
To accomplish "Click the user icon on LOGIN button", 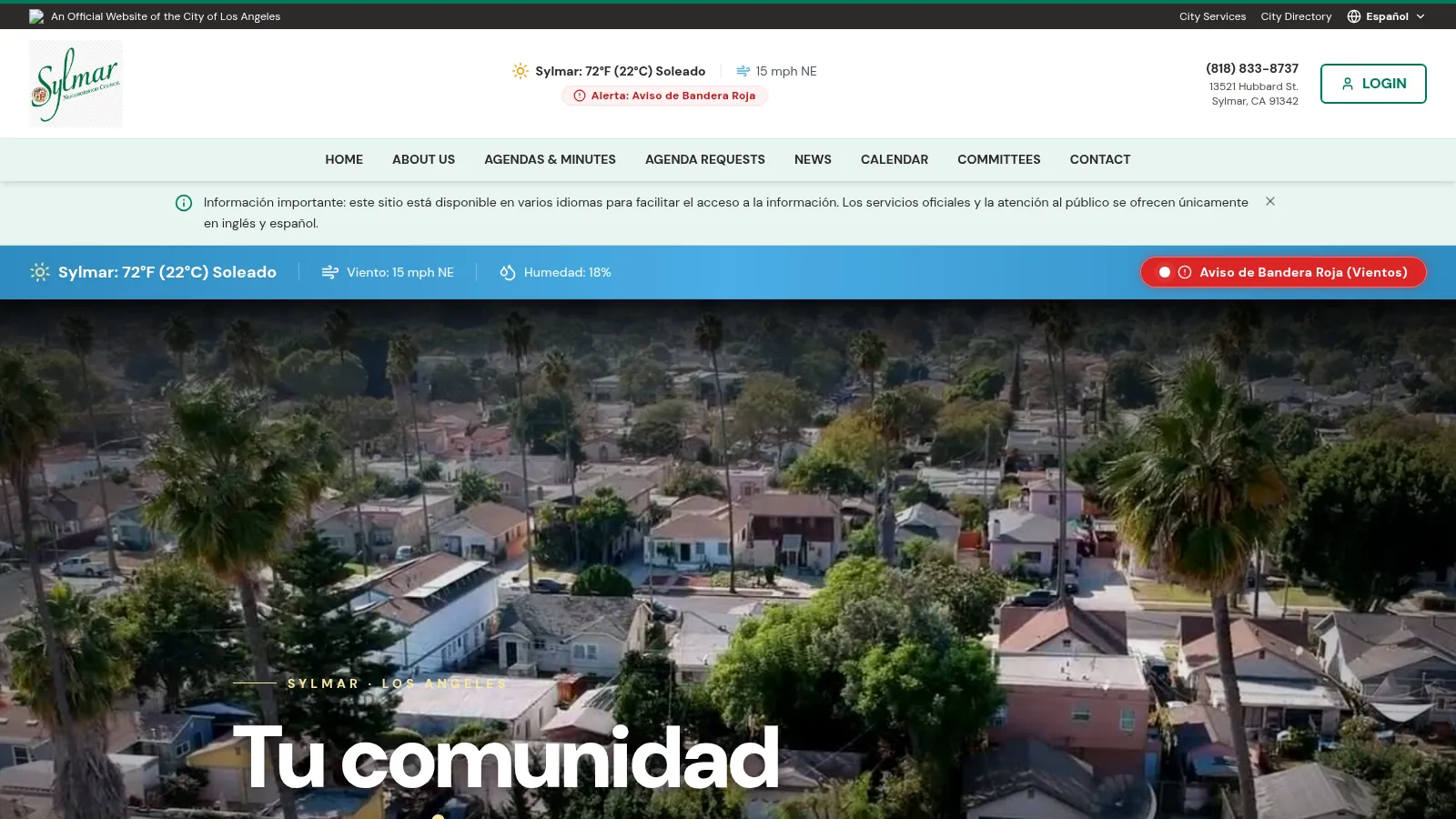I will [x=1348, y=84].
